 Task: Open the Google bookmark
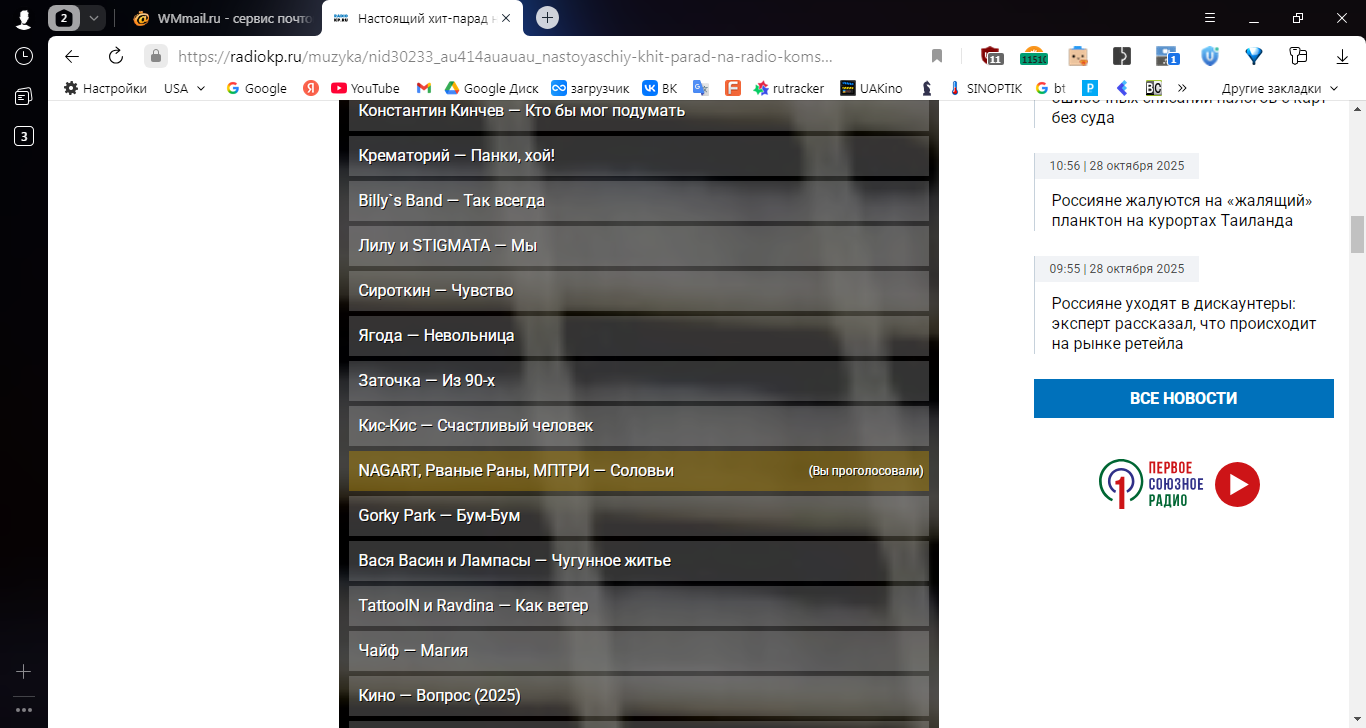click(x=257, y=88)
